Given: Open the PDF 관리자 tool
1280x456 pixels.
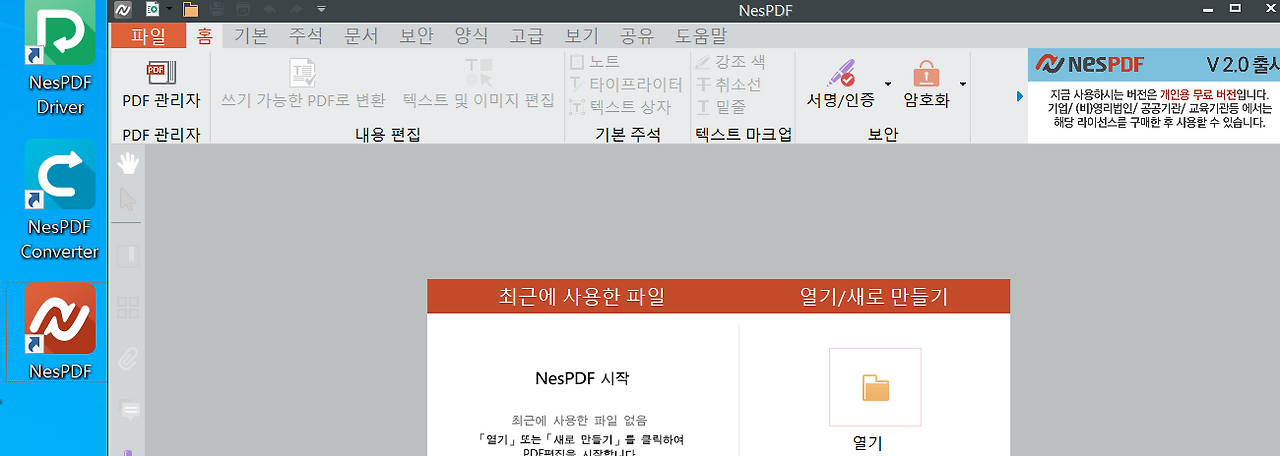Looking at the screenshot, I should [161, 84].
